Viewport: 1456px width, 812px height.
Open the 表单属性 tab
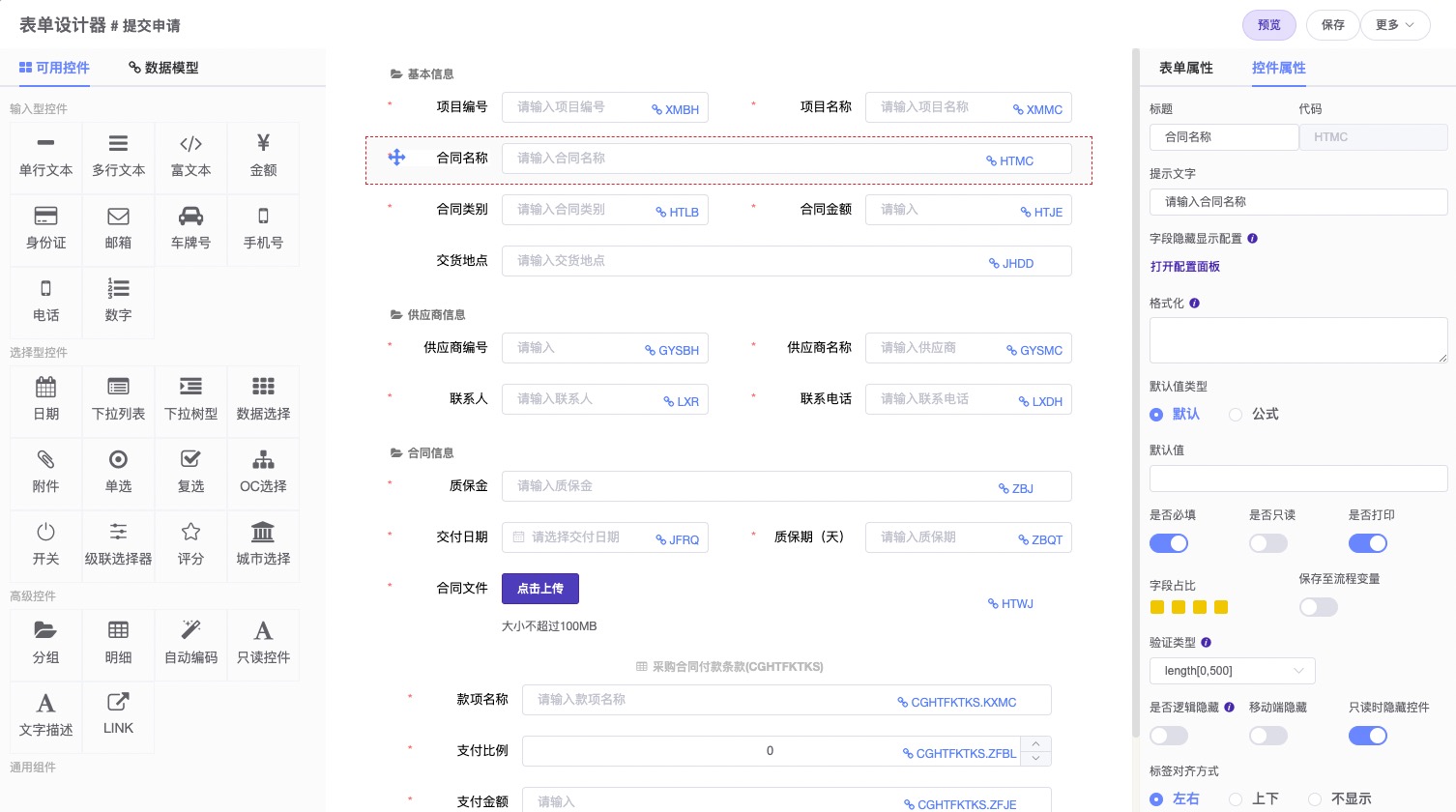coord(1185,68)
